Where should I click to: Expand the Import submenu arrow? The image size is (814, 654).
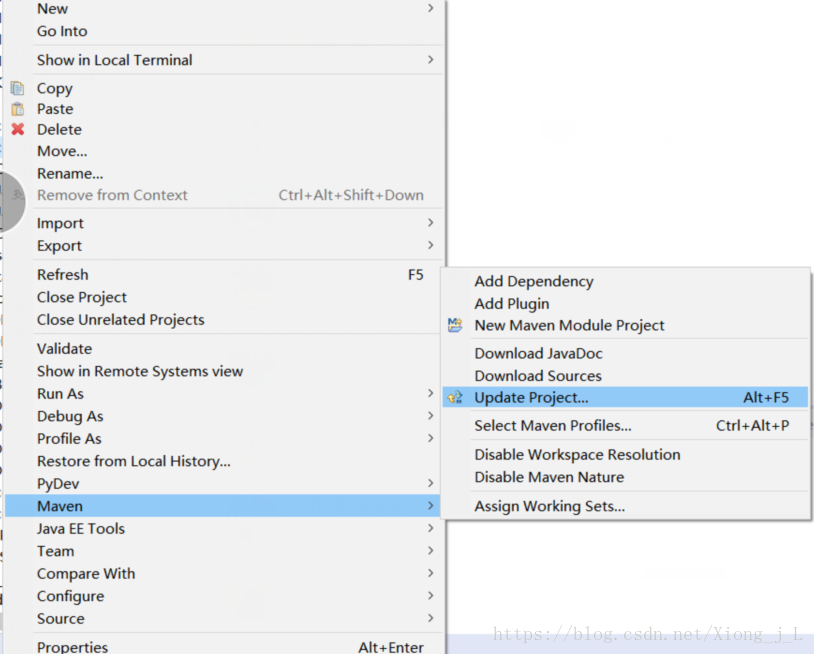pos(430,223)
